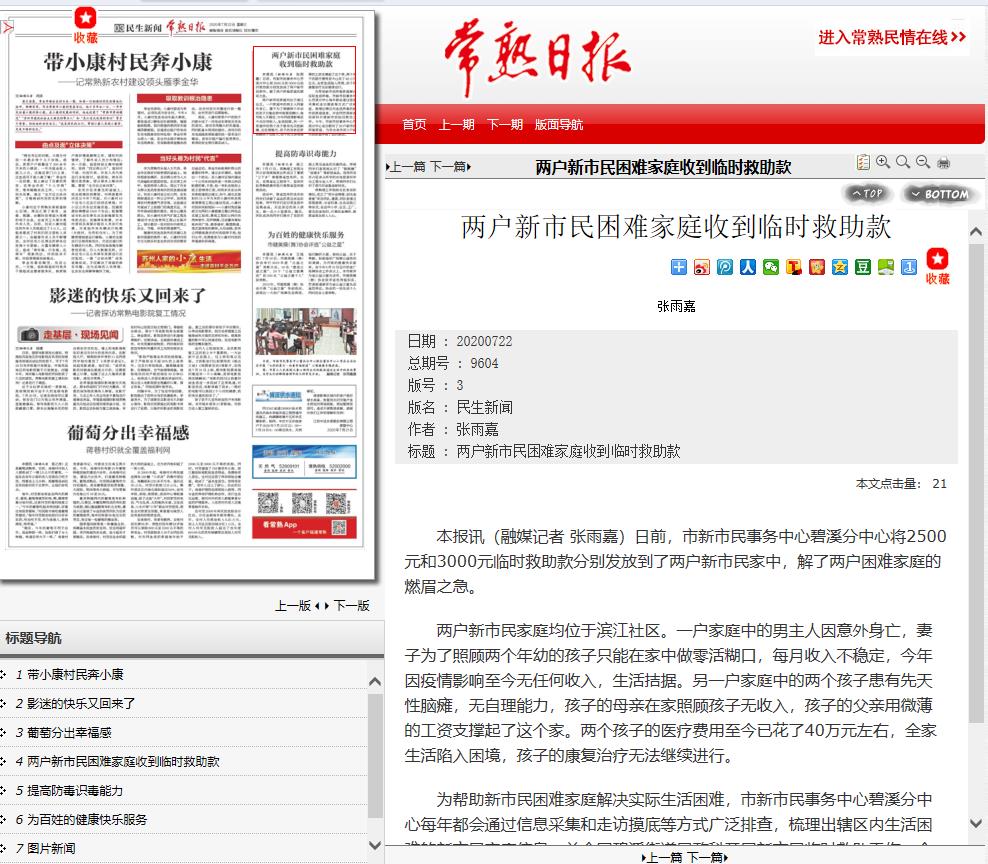This screenshot has height=864, width=988.
Task: Click the green landscape share icon
Action: pos(886,267)
